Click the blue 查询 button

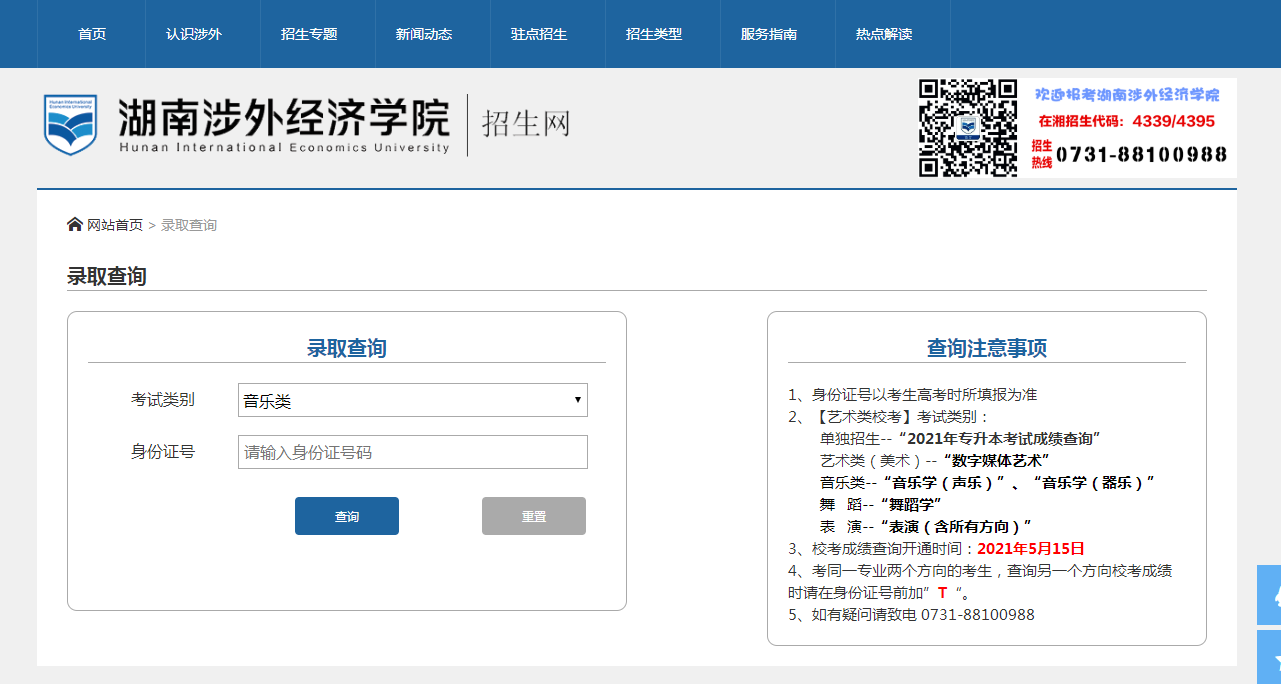(346, 516)
